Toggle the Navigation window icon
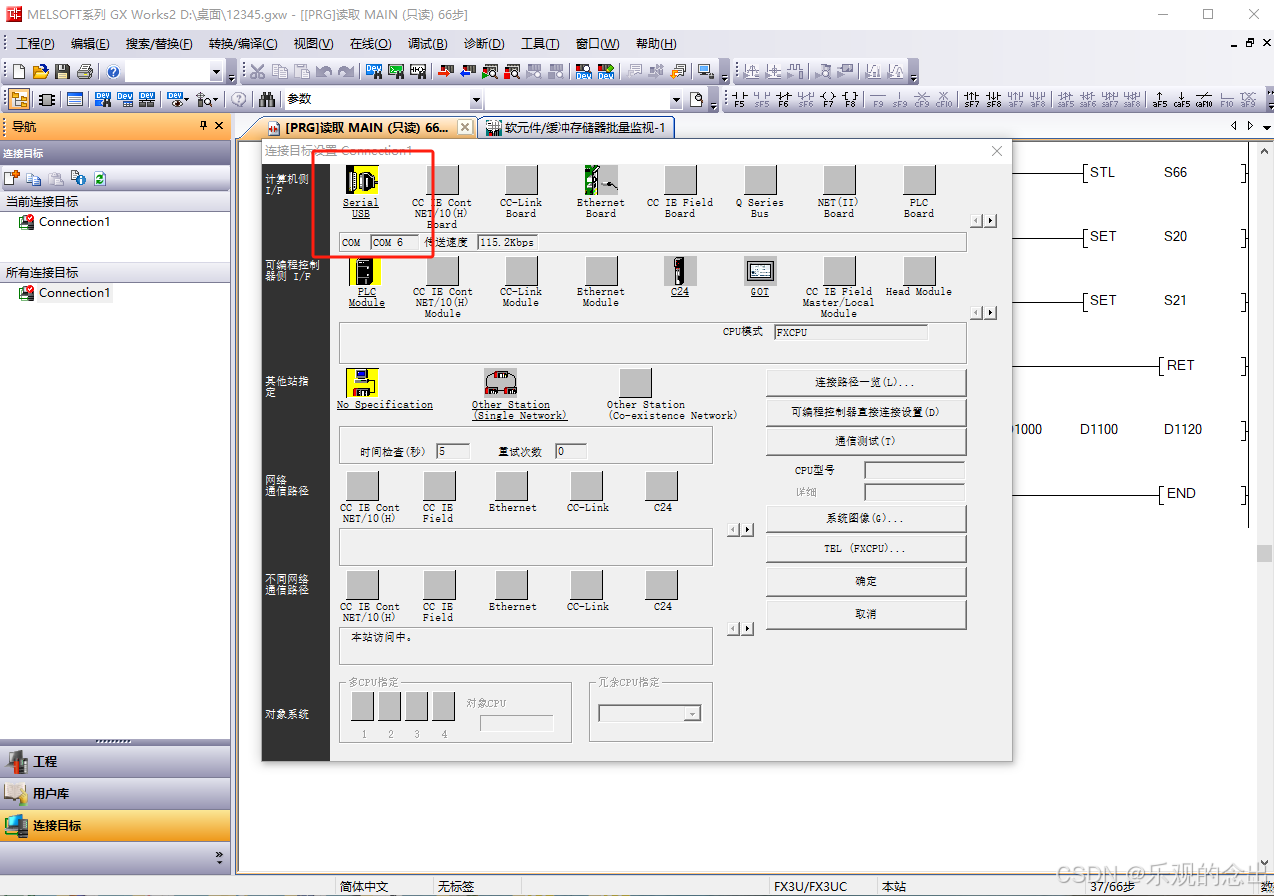Viewport: 1274px width, 896px height. [x=19, y=99]
